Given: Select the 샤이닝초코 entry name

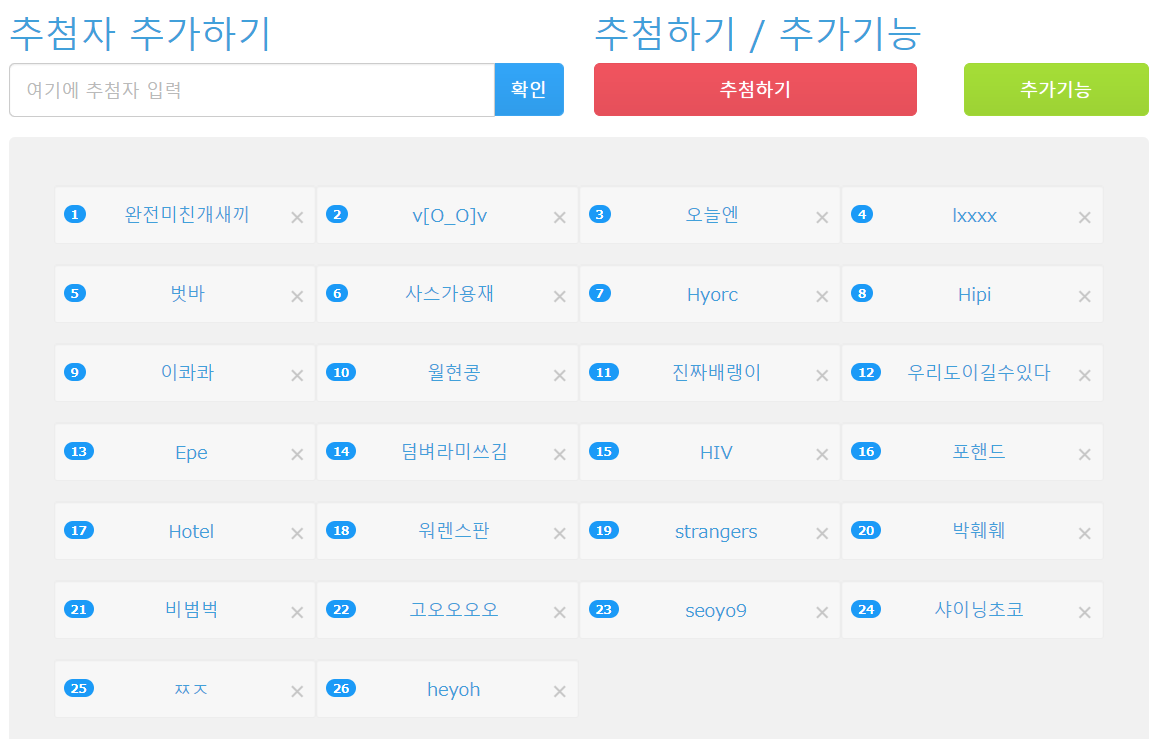Looking at the screenshot, I should [978, 610].
